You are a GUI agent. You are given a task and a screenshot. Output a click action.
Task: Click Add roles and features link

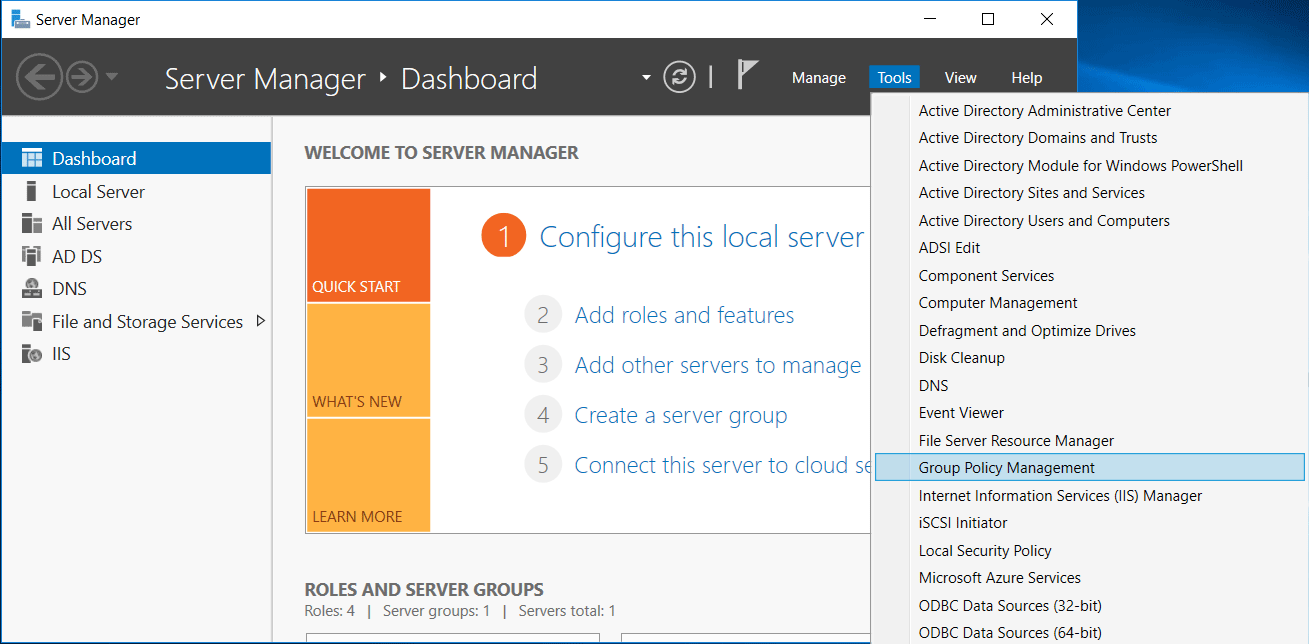pyautogui.click(x=684, y=315)
